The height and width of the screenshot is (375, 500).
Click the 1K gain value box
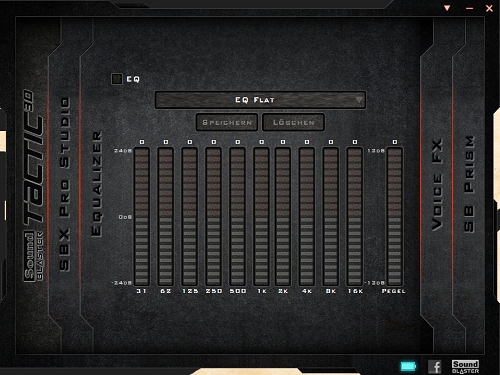[262, 142]
